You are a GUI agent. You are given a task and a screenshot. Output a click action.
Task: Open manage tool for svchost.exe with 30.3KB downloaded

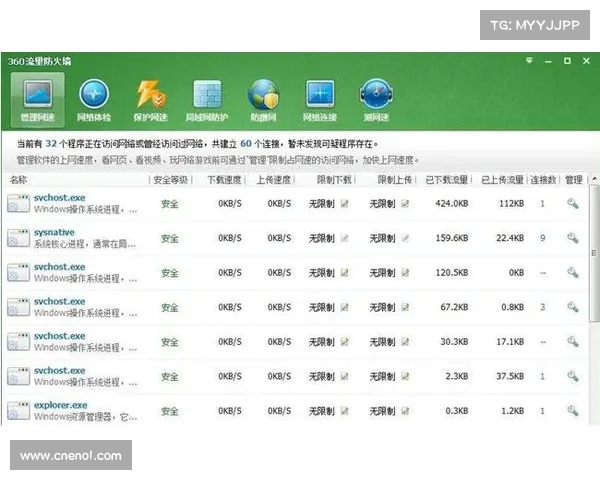coord(573,341)
